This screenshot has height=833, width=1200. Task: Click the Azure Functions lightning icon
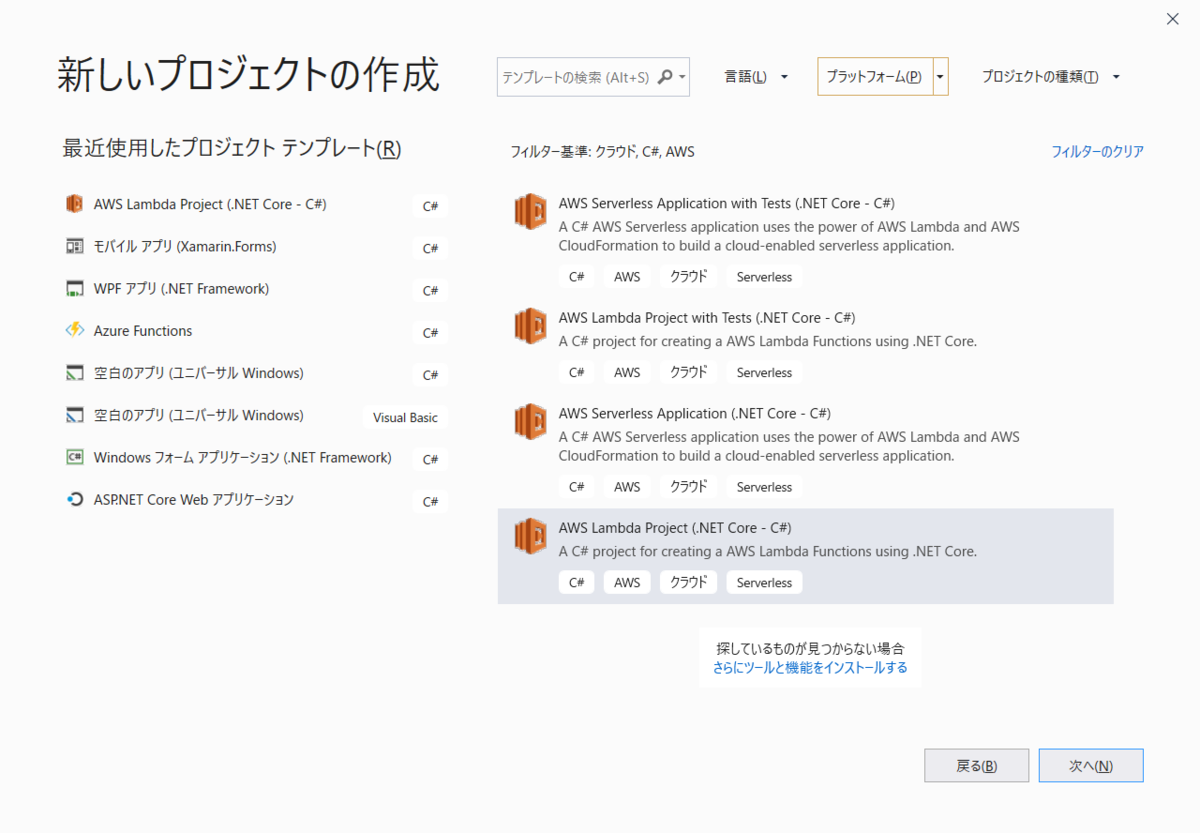pyautogui.click(x=74, y=331)
